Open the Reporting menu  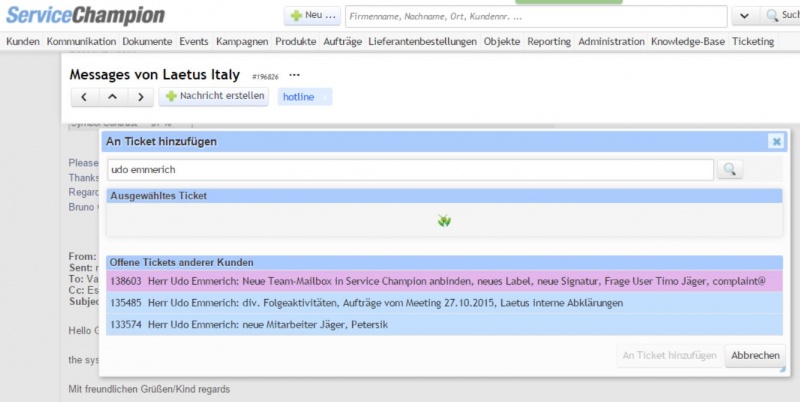point(549,42)
